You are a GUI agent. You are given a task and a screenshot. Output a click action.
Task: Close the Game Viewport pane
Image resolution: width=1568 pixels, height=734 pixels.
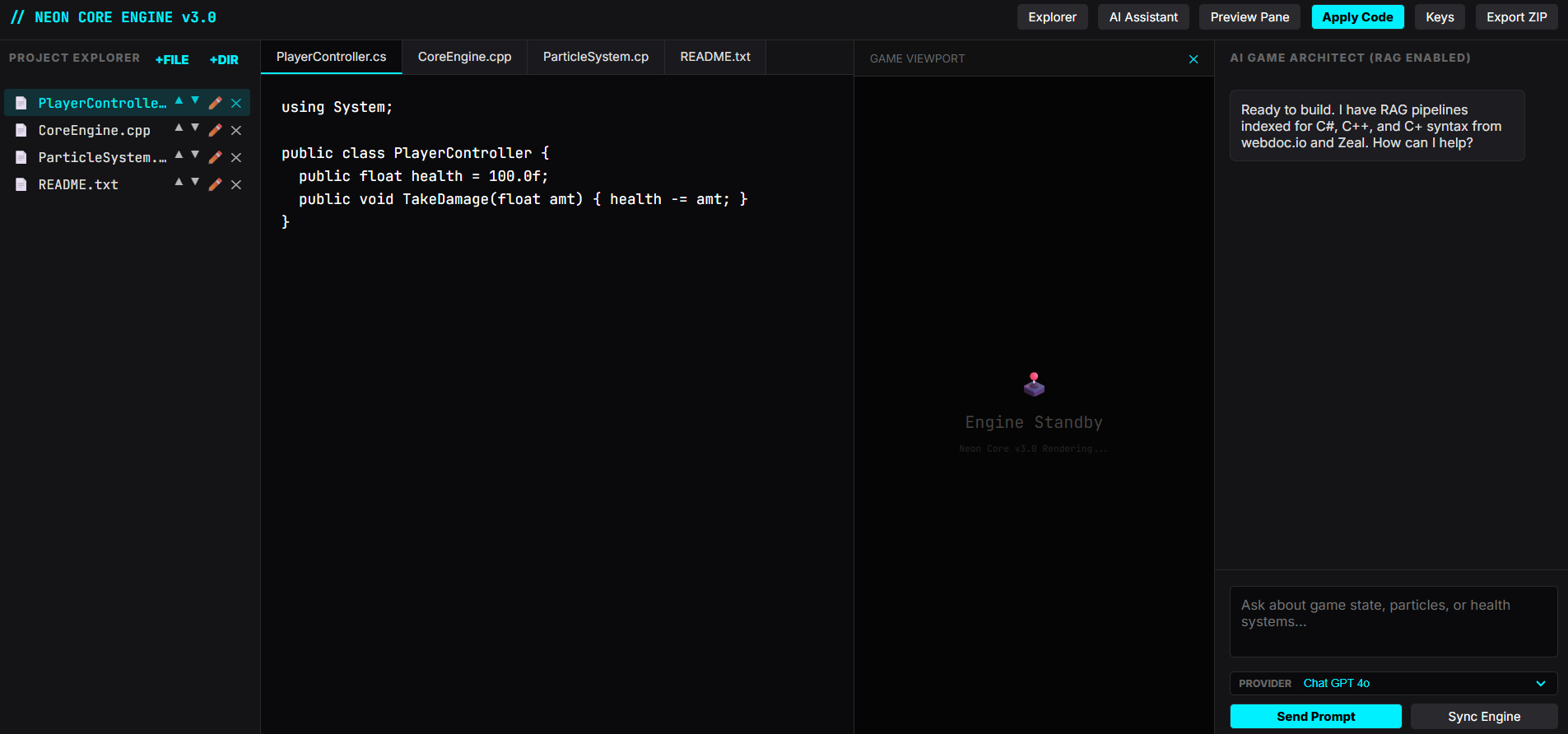[x=1193, y=59]
